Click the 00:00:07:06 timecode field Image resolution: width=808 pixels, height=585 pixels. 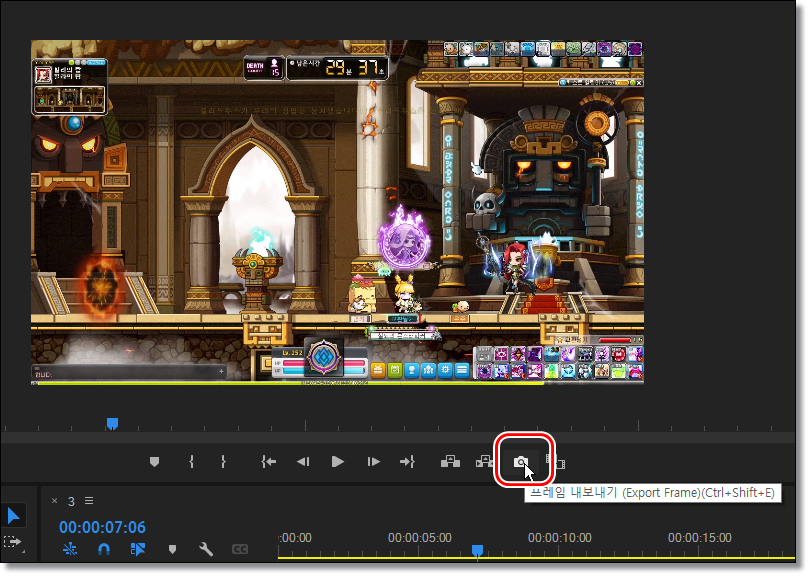pyautogui.click(x=102, y=527)
